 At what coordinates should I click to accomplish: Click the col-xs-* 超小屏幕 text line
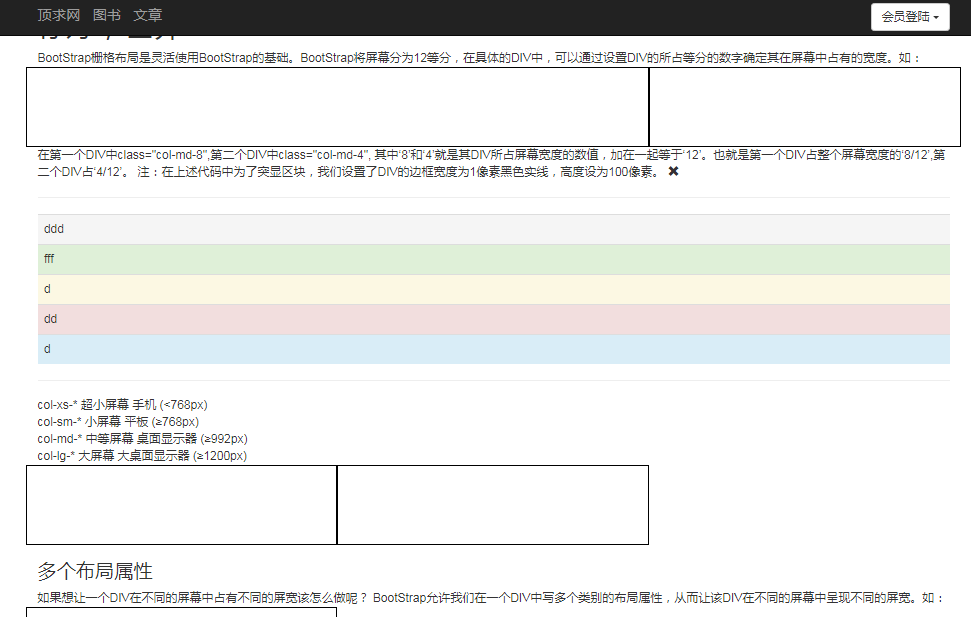122,405
